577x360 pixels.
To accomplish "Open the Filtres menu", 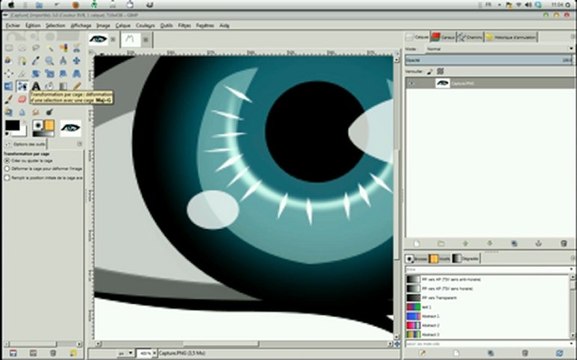I will [184, 25].
